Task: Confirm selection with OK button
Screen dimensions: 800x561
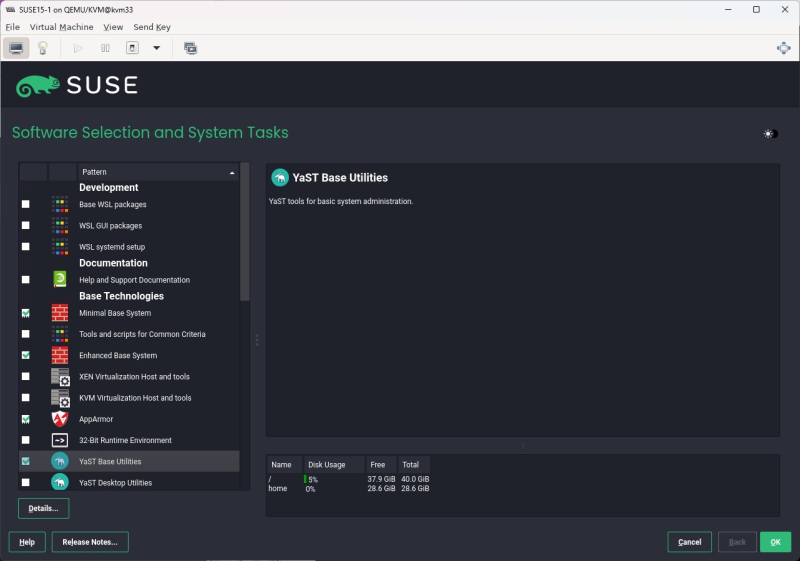Action: 775,542
